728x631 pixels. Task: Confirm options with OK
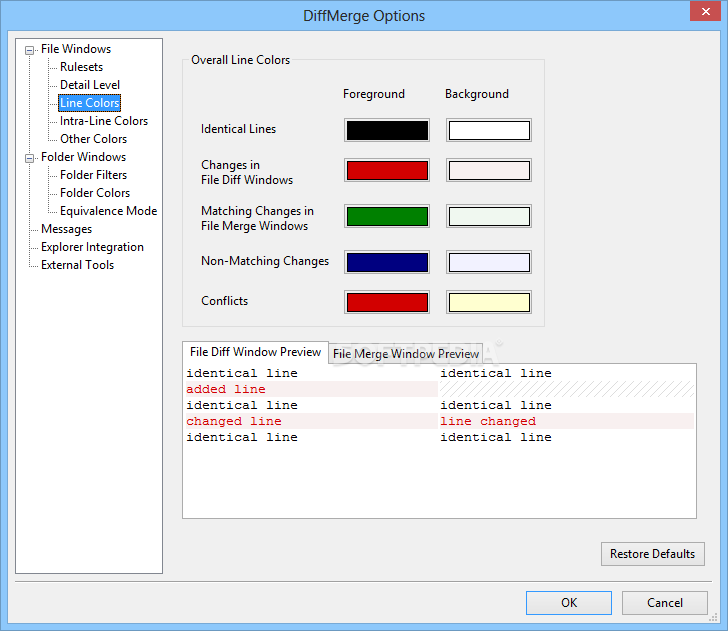point(569,603)
